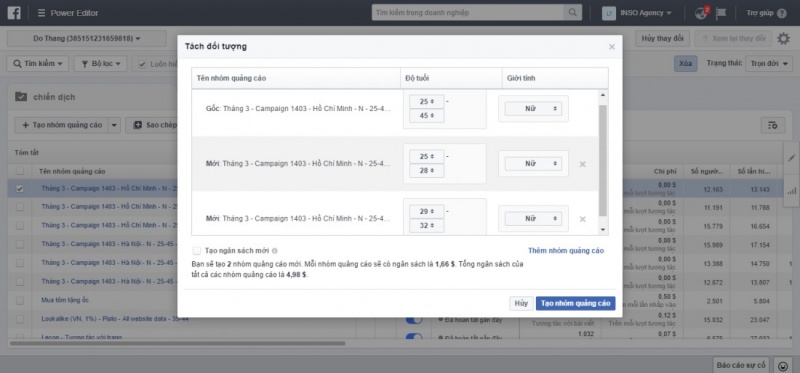
Task: Click the Facebook logo icon
Action: click(14, 13)
